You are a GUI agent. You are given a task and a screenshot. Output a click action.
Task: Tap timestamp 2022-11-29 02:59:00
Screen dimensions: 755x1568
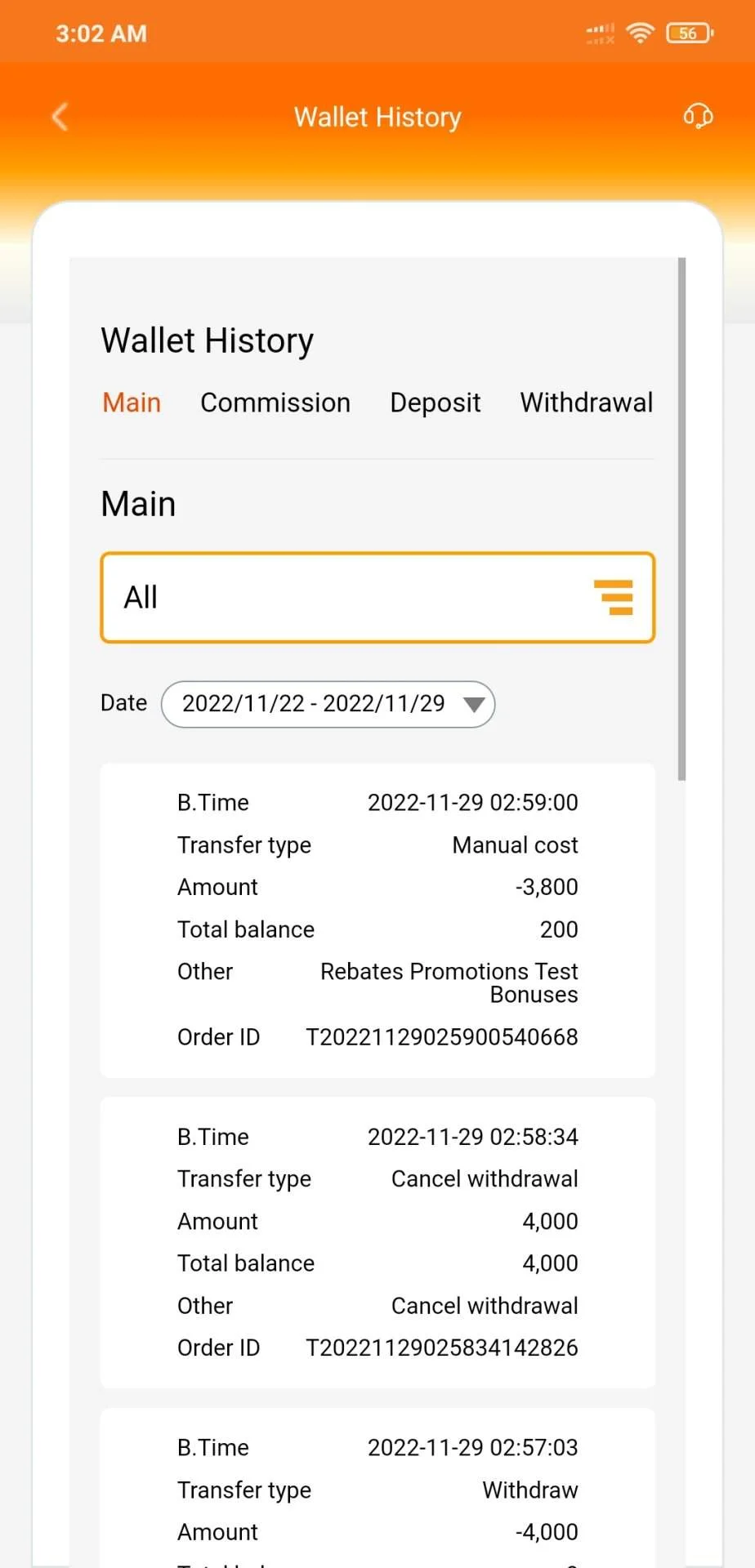pos(473,803)
